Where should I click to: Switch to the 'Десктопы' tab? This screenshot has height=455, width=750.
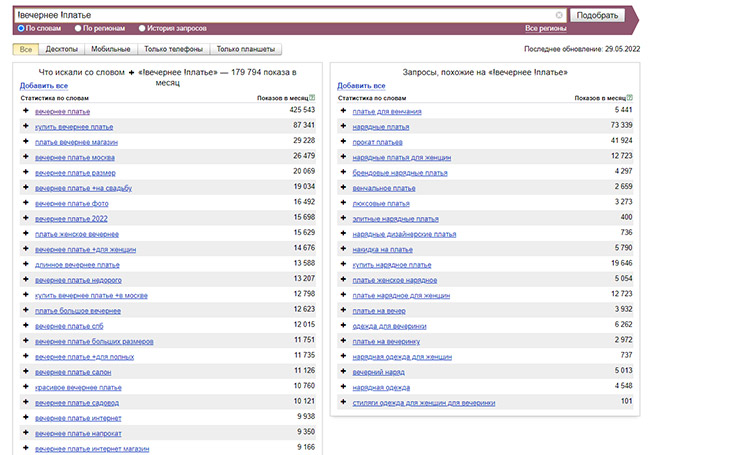point(62,49)
